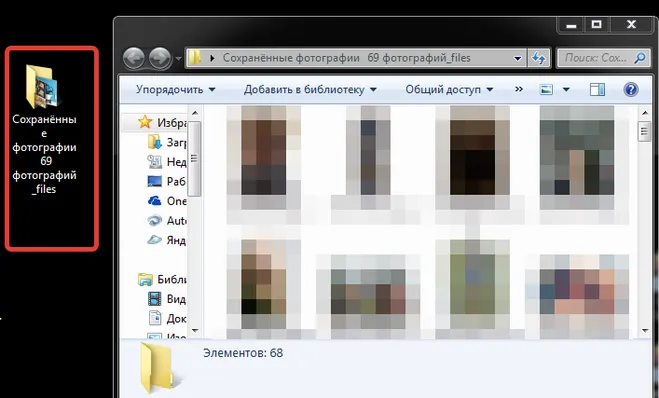The image size is (659, 398).
Task: Refresh the folder view
Action: pos(539,58)
